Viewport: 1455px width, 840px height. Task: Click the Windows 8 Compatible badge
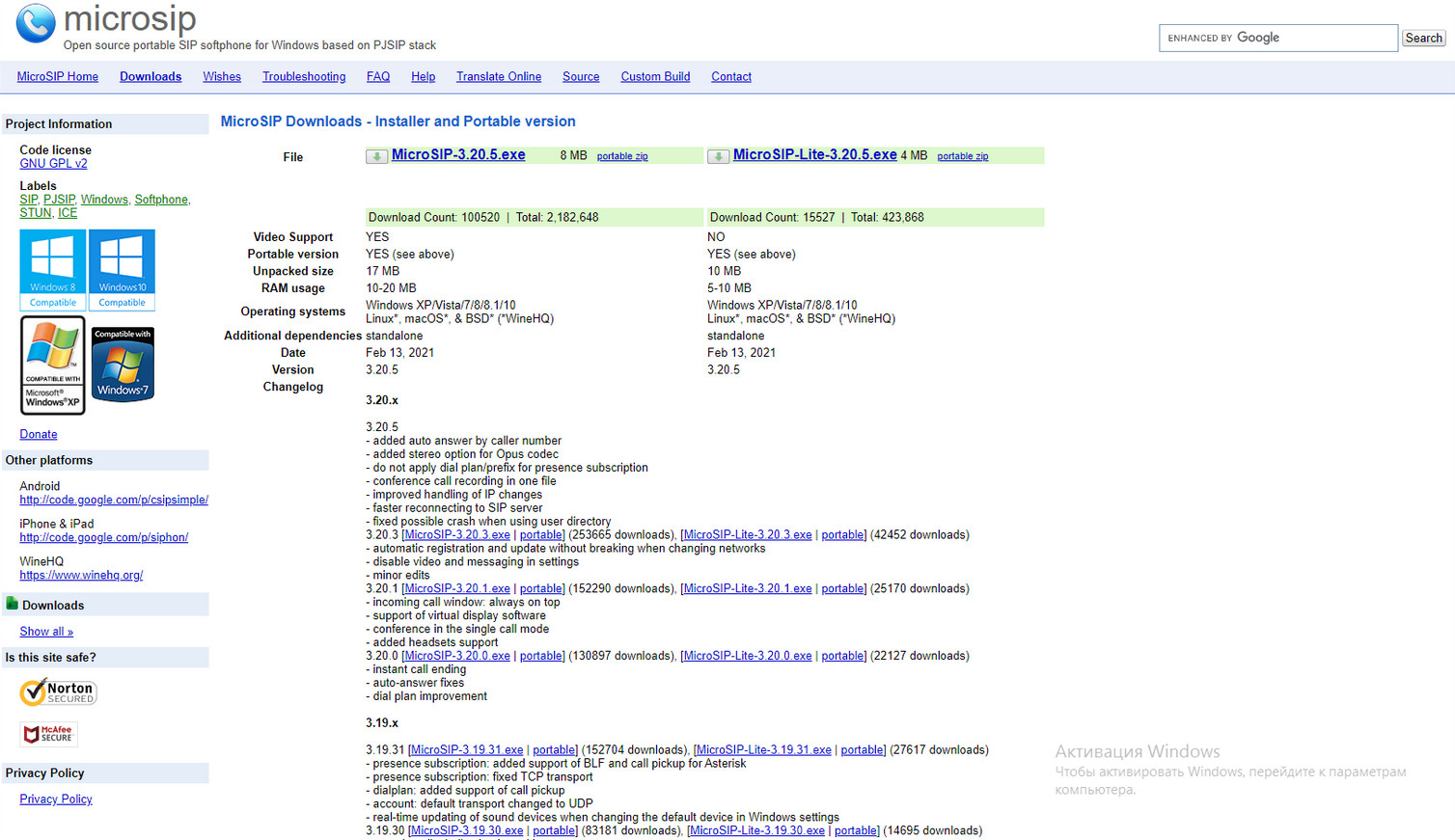(53, 270)
